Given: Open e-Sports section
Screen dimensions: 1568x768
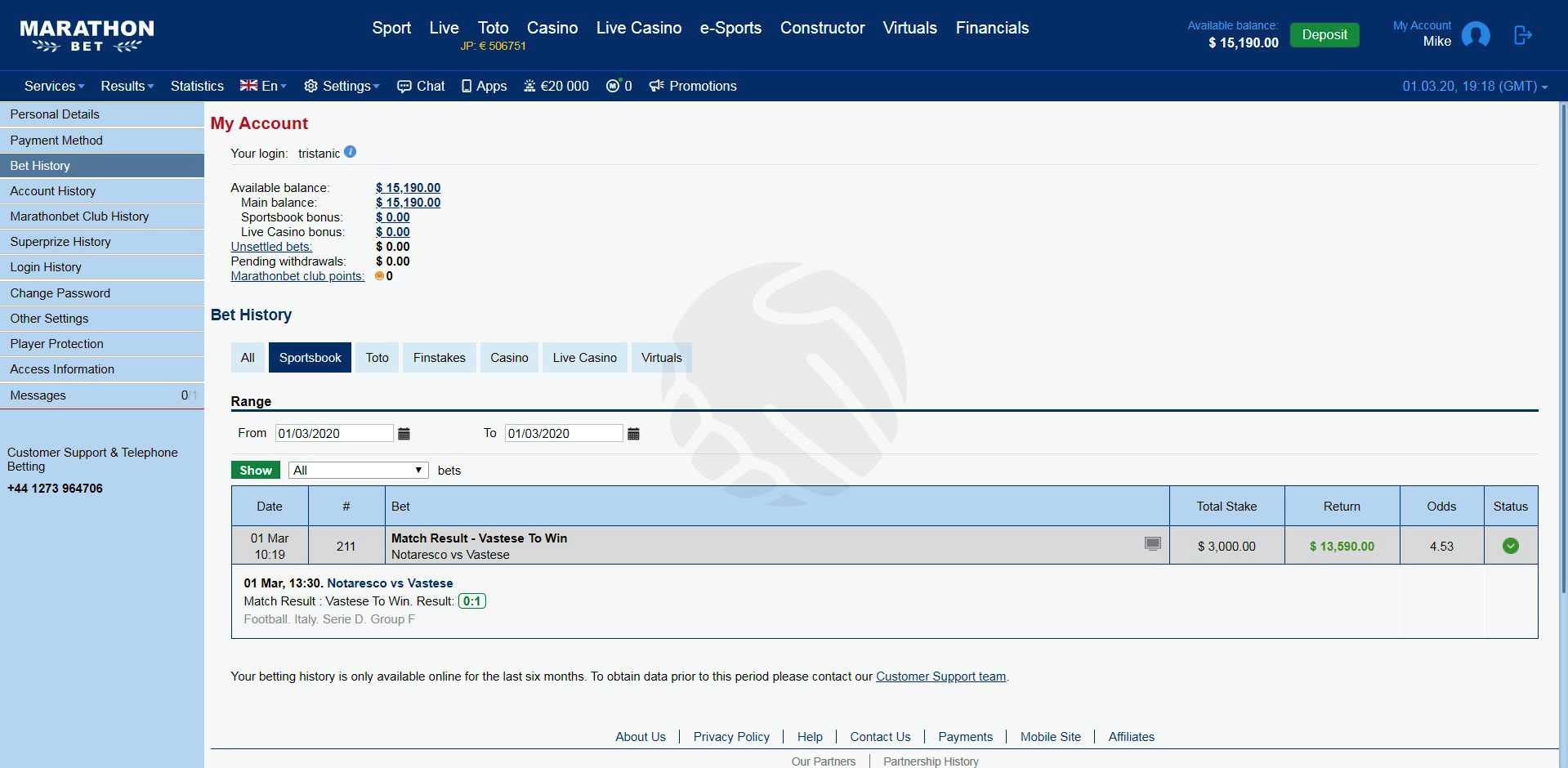Looking at the screenshot, I should pos(730,28).
